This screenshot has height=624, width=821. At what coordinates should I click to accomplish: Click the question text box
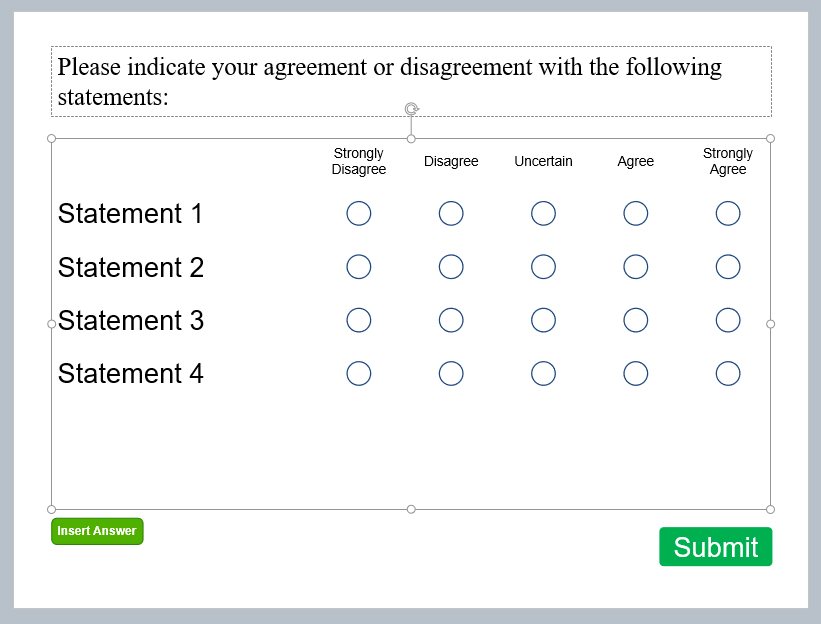coord(411,82)
